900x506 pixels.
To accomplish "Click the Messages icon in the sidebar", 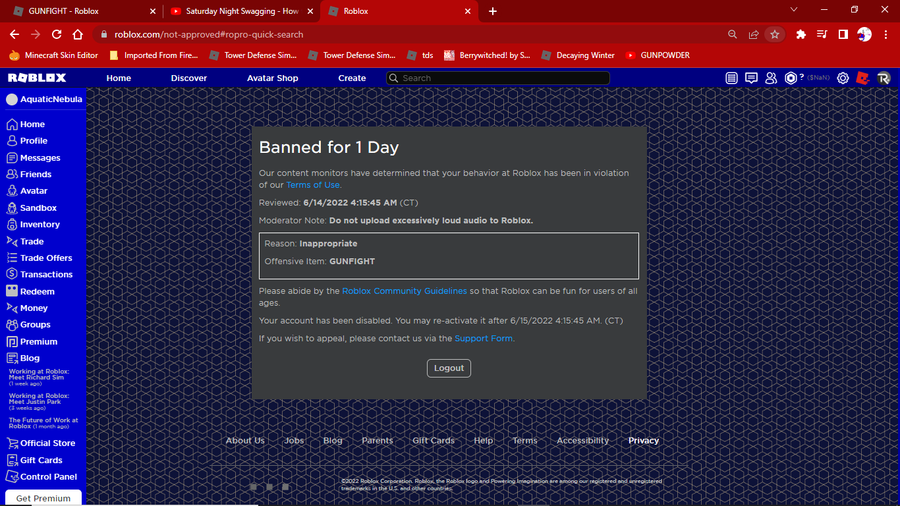I will coord(12,158).
